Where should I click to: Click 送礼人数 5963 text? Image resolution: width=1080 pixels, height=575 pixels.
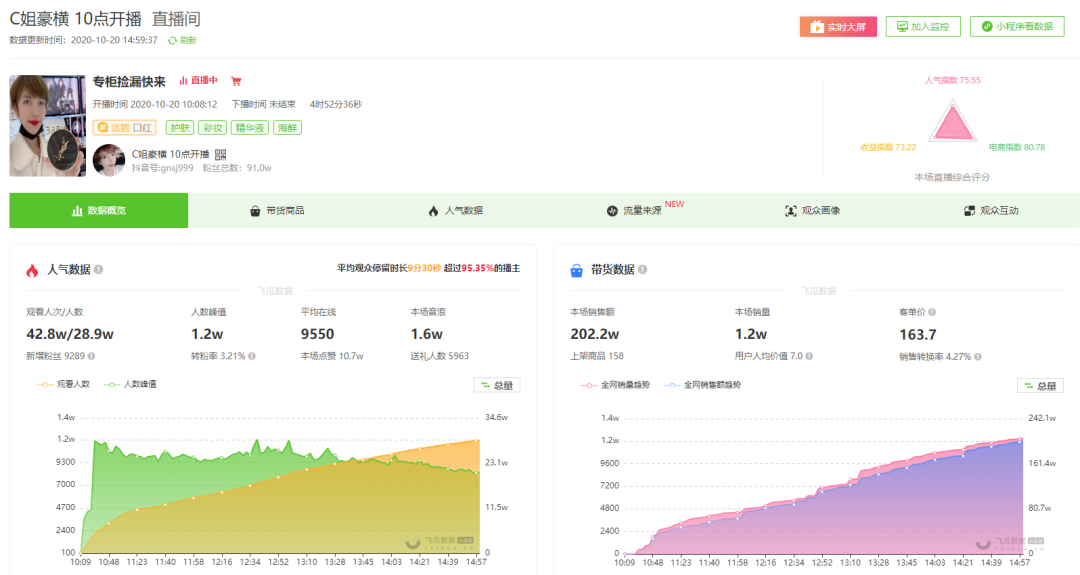(439, 356)
